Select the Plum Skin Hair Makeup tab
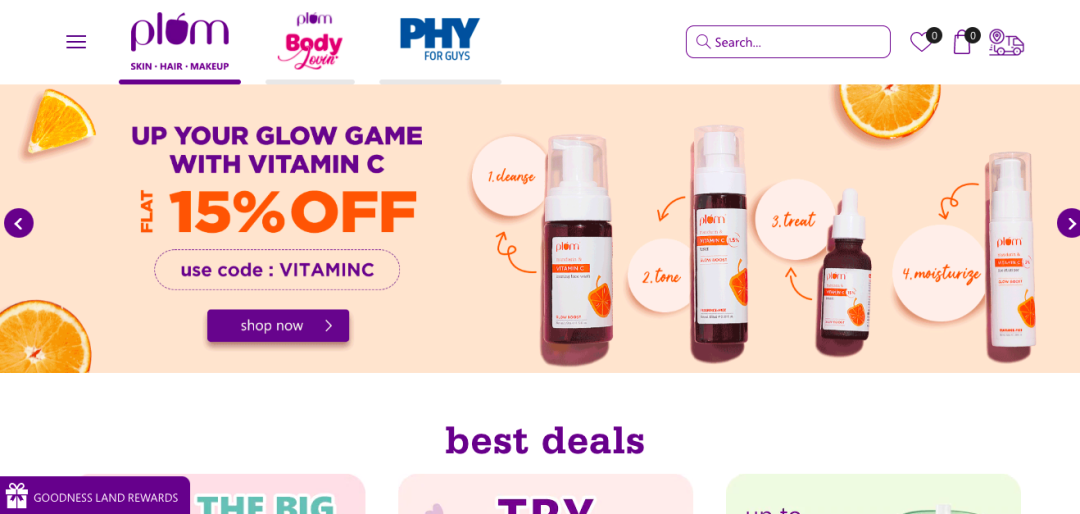The width and height of the screenshot is (1080, 514). click(180, 44)
